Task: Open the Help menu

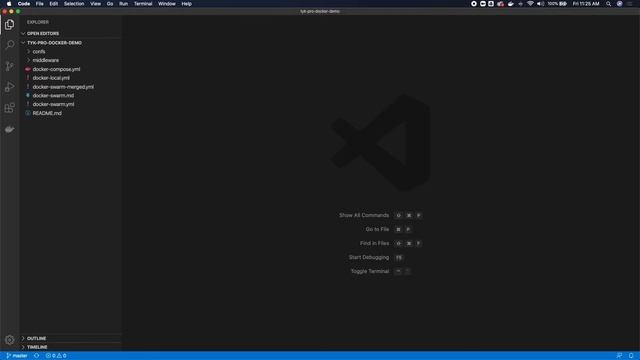Action: 187,4
